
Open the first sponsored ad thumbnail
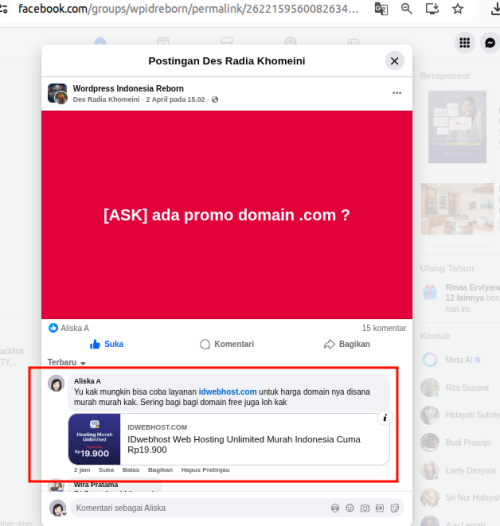tap(457, 127)
